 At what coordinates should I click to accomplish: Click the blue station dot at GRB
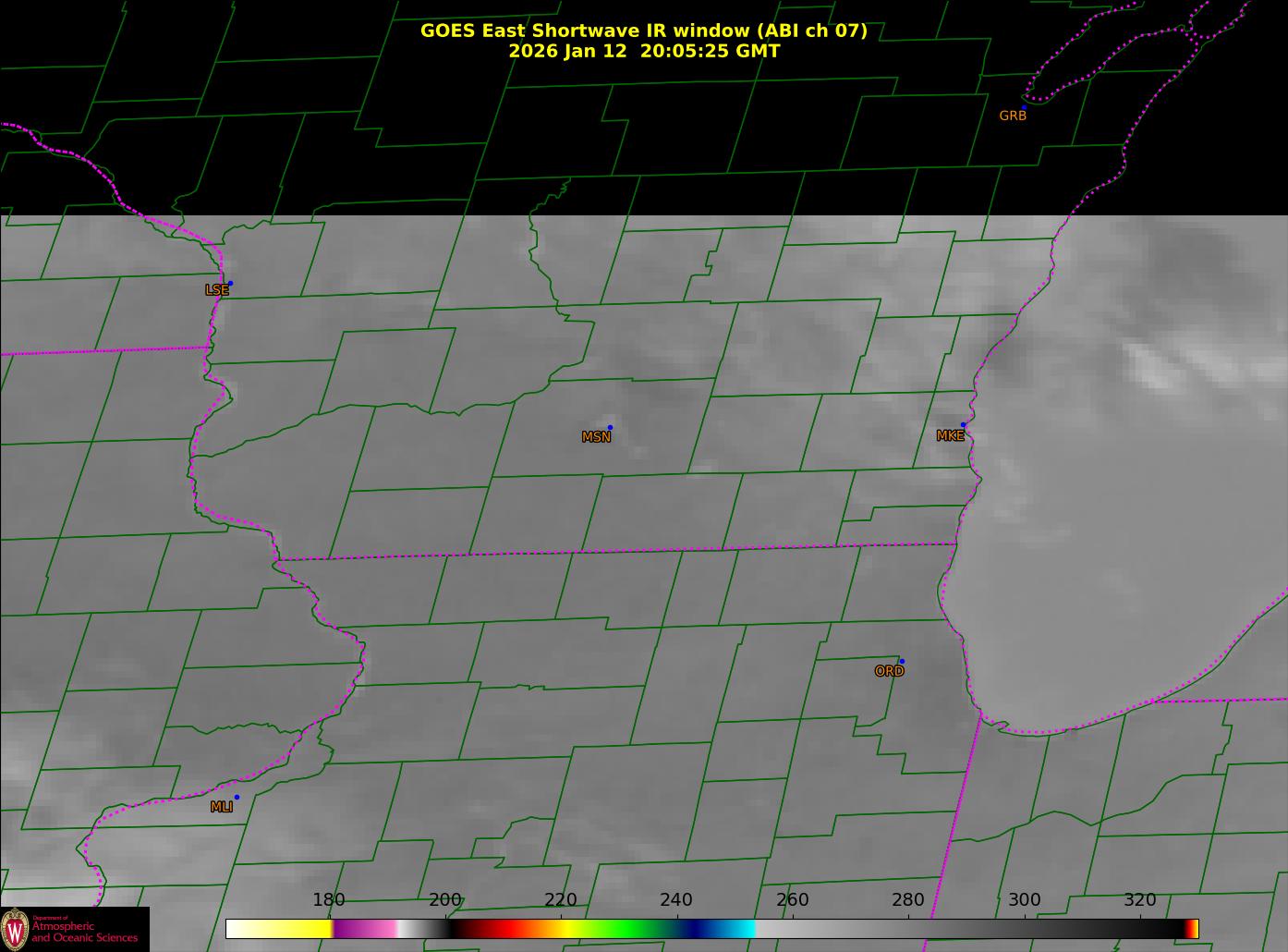tap(1024, 108)
